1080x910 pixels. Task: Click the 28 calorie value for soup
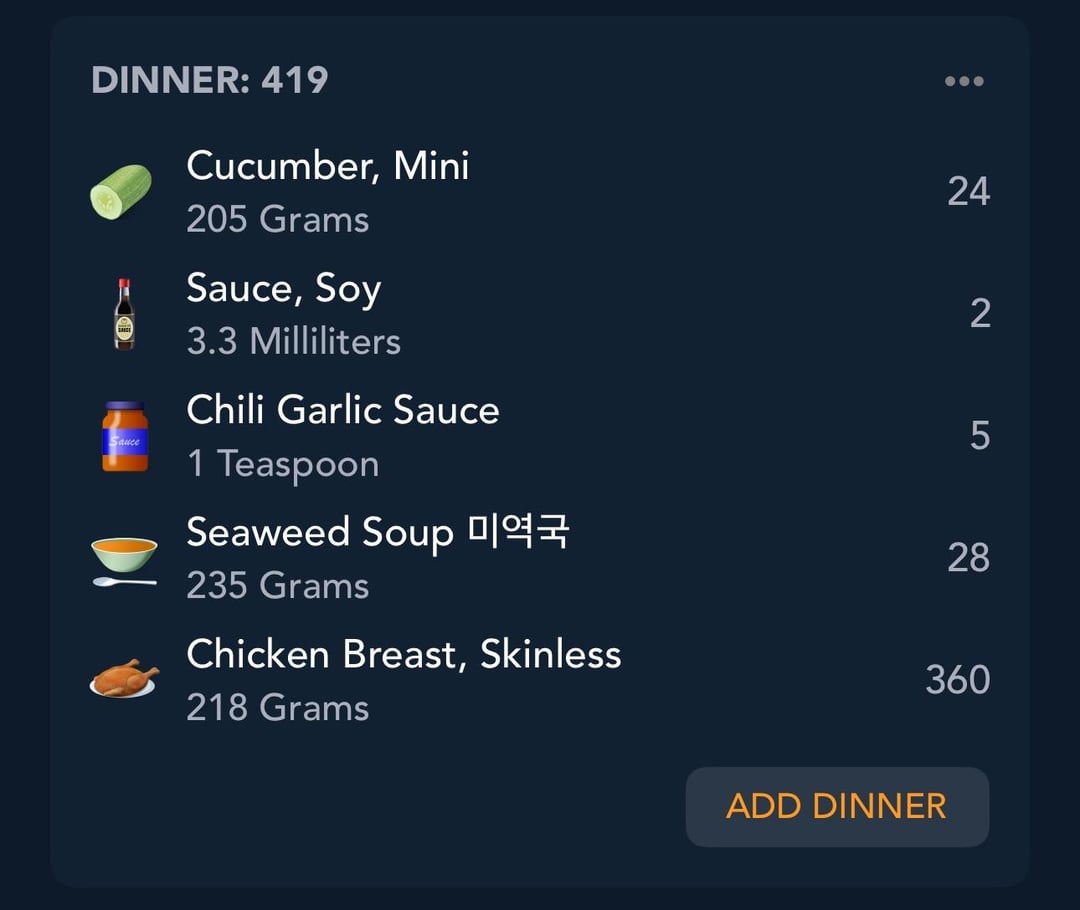tap(968, 558)
